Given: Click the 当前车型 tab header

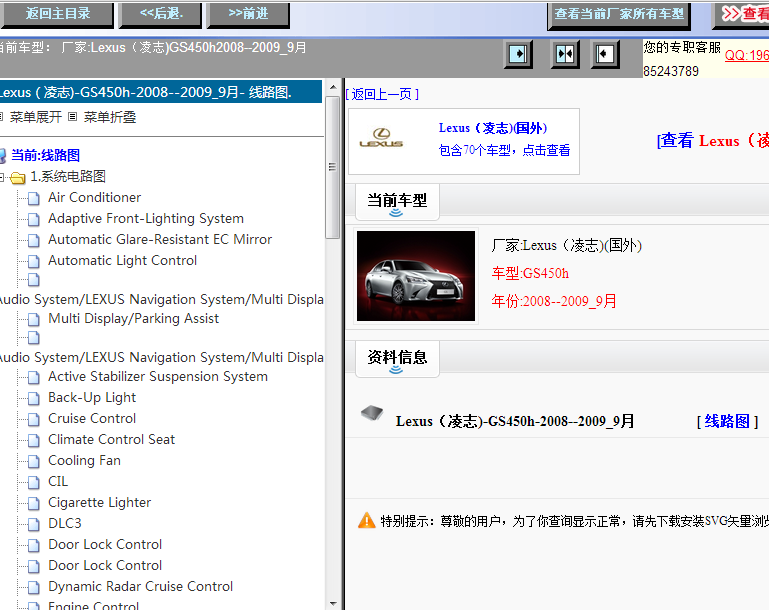Looking at the screenshot, I should (397, 202).
